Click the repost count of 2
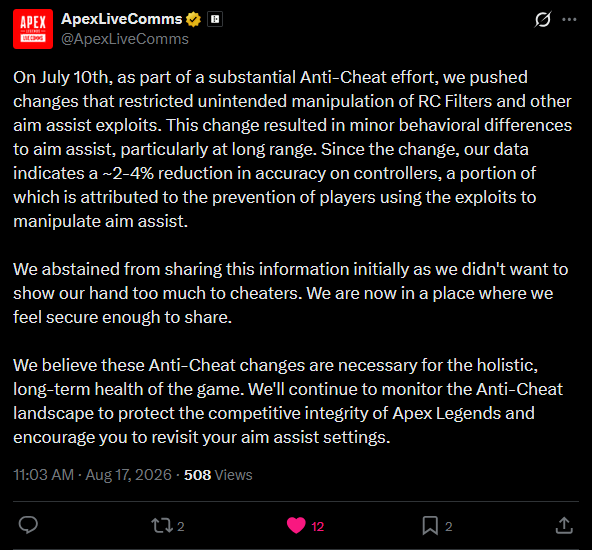Viewport: 592px width, 550px height. click(x=180, y=526)
